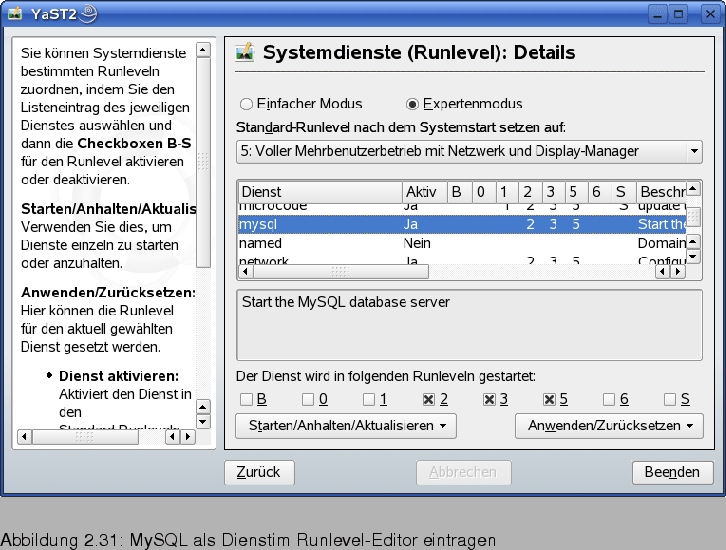The width and height of the screenshot is (726, 550).
Task: Click the Zurück button
Action: click(x=259, y=472)
